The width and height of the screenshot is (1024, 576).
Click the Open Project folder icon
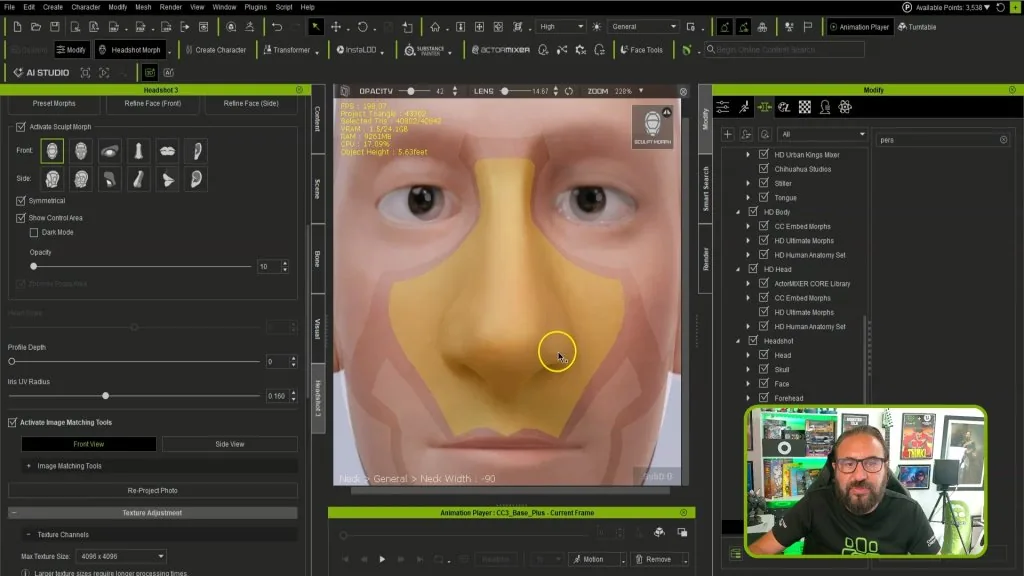[36, 27]
